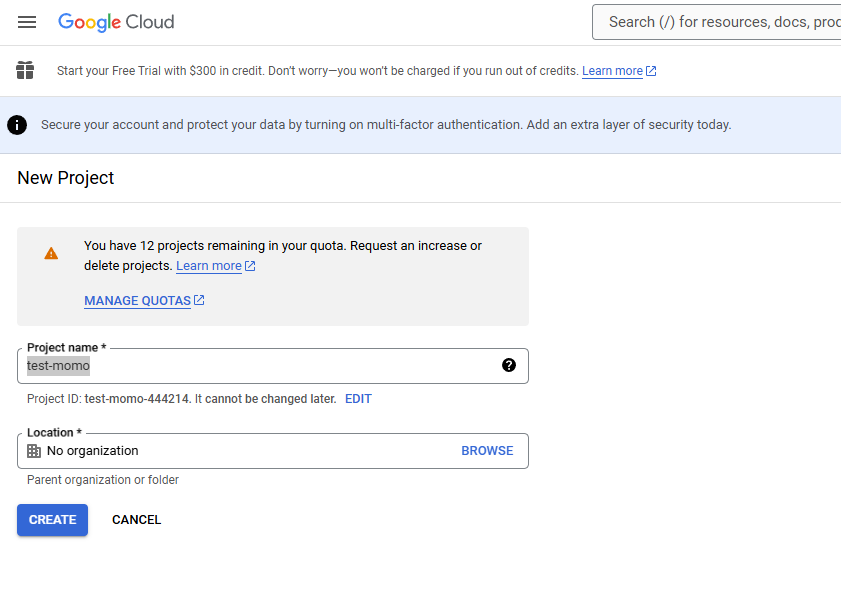Click the gift icon for Free Trial
This screenshot has height=605, width=841.
(25, 71)
